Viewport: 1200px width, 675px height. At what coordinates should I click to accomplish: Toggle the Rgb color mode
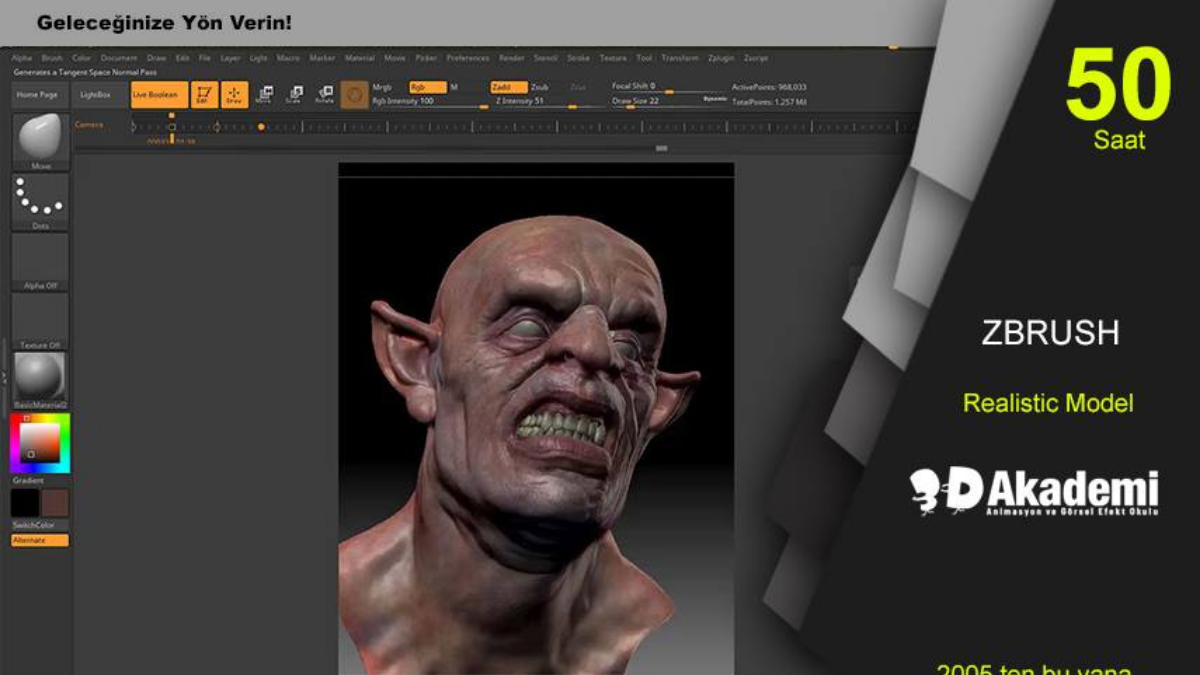tap(427, 87)
